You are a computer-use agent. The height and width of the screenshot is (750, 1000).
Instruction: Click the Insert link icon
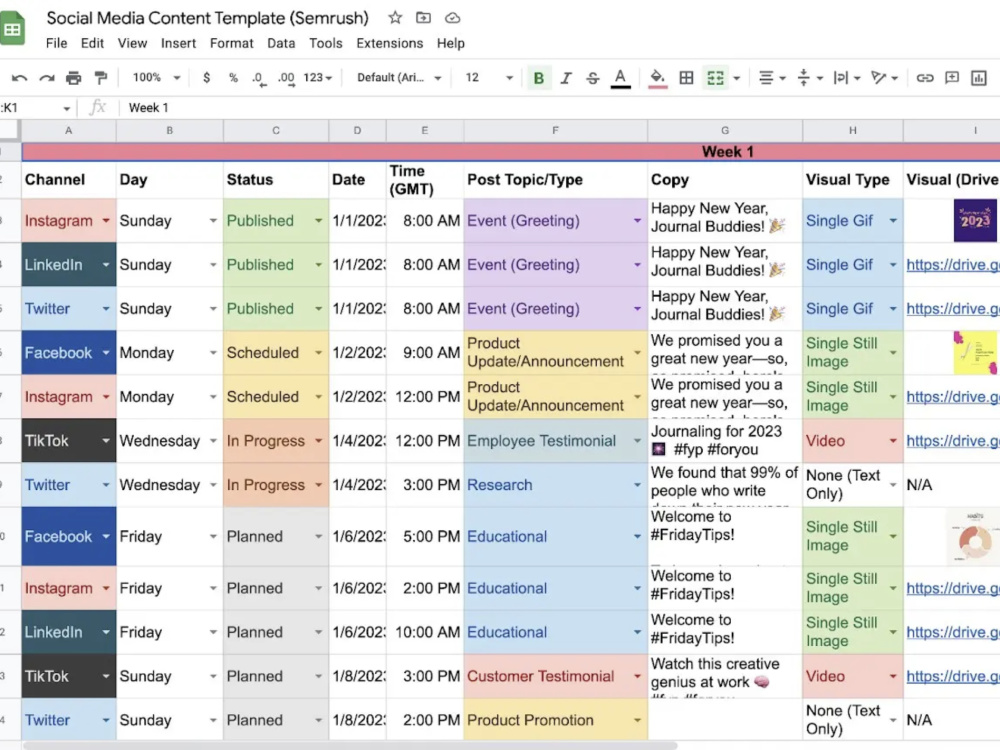[925, 78]
